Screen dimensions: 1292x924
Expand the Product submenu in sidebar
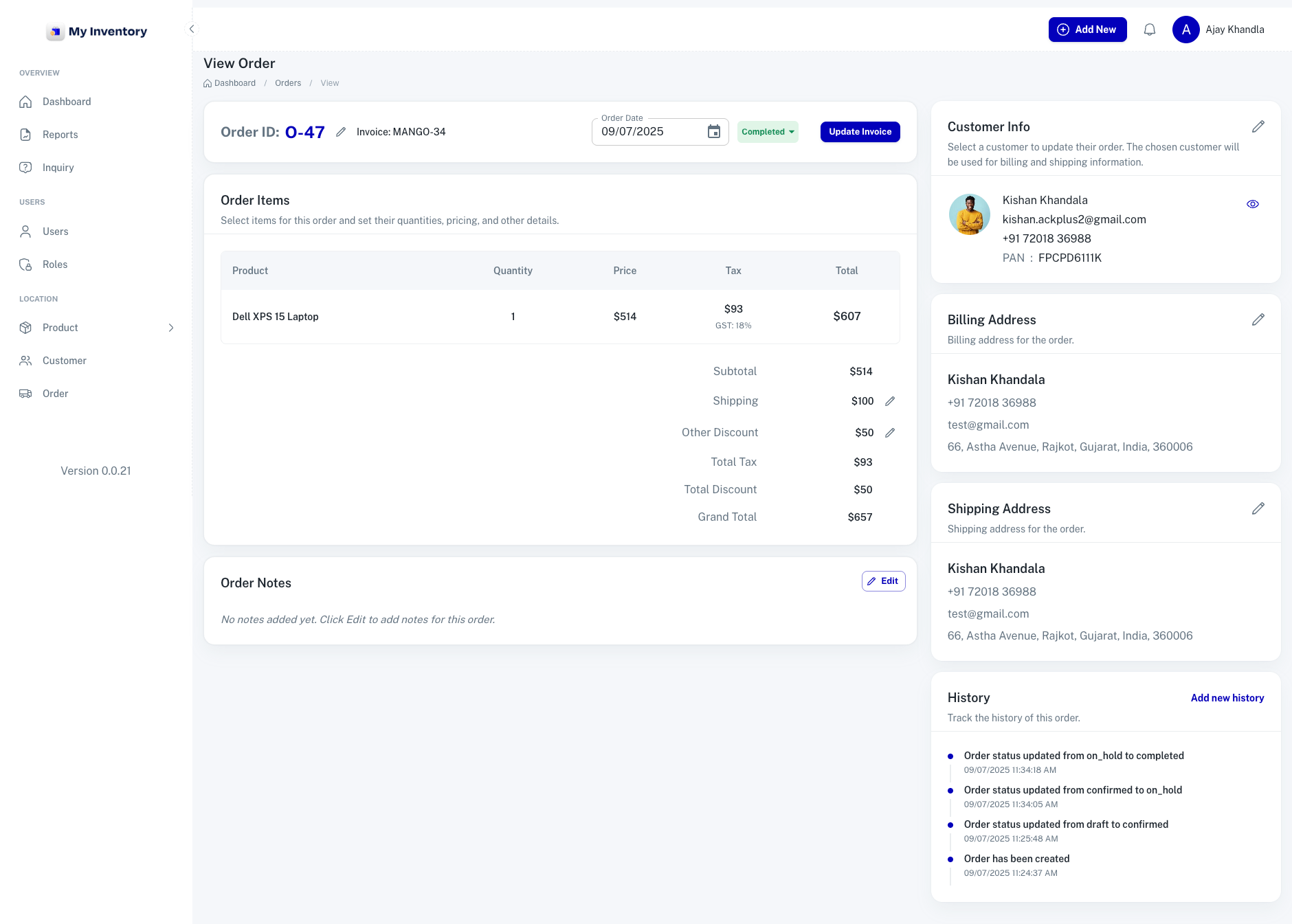(x=171, y=328)
